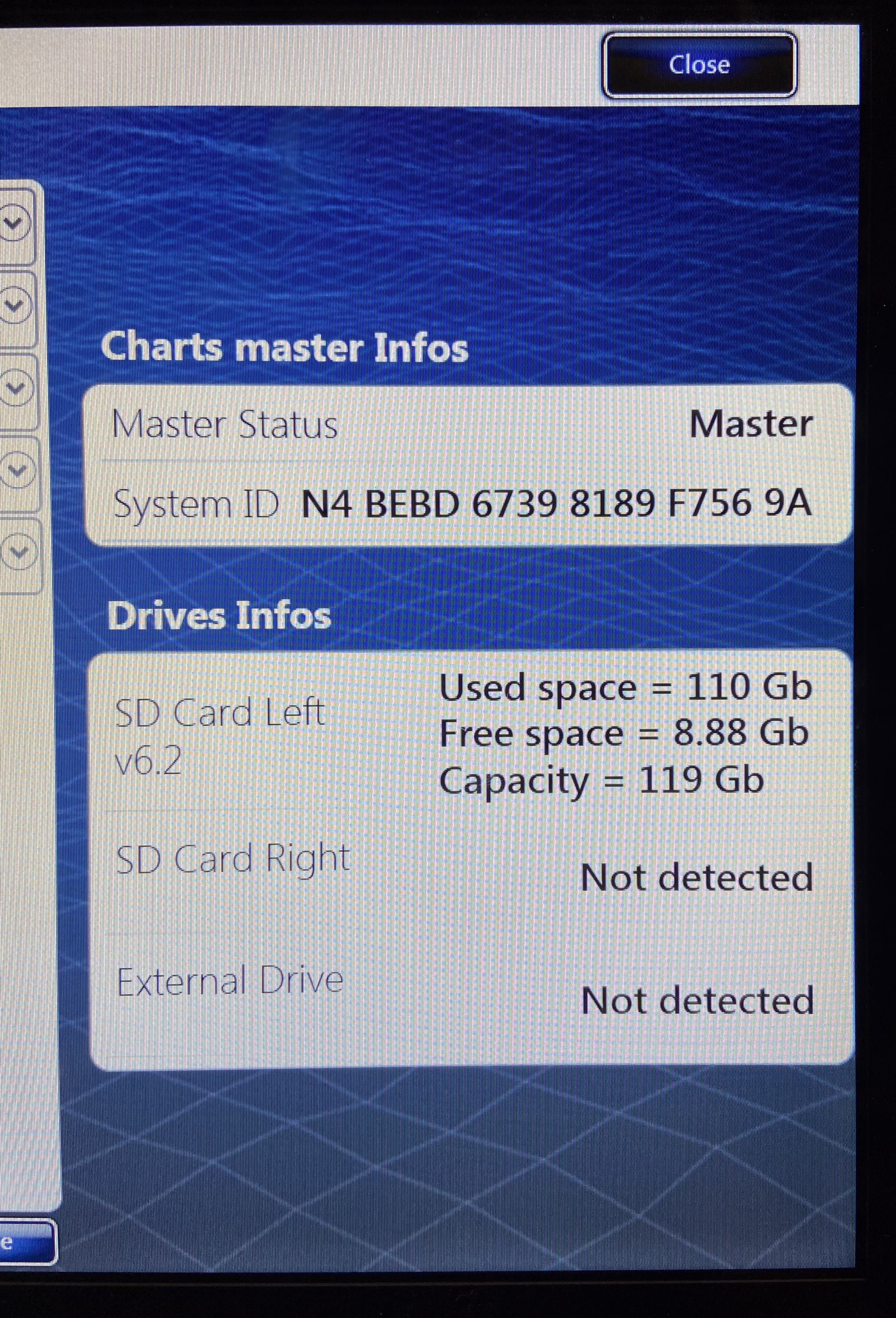Click the Capacity = 119 Gb line

601,780
